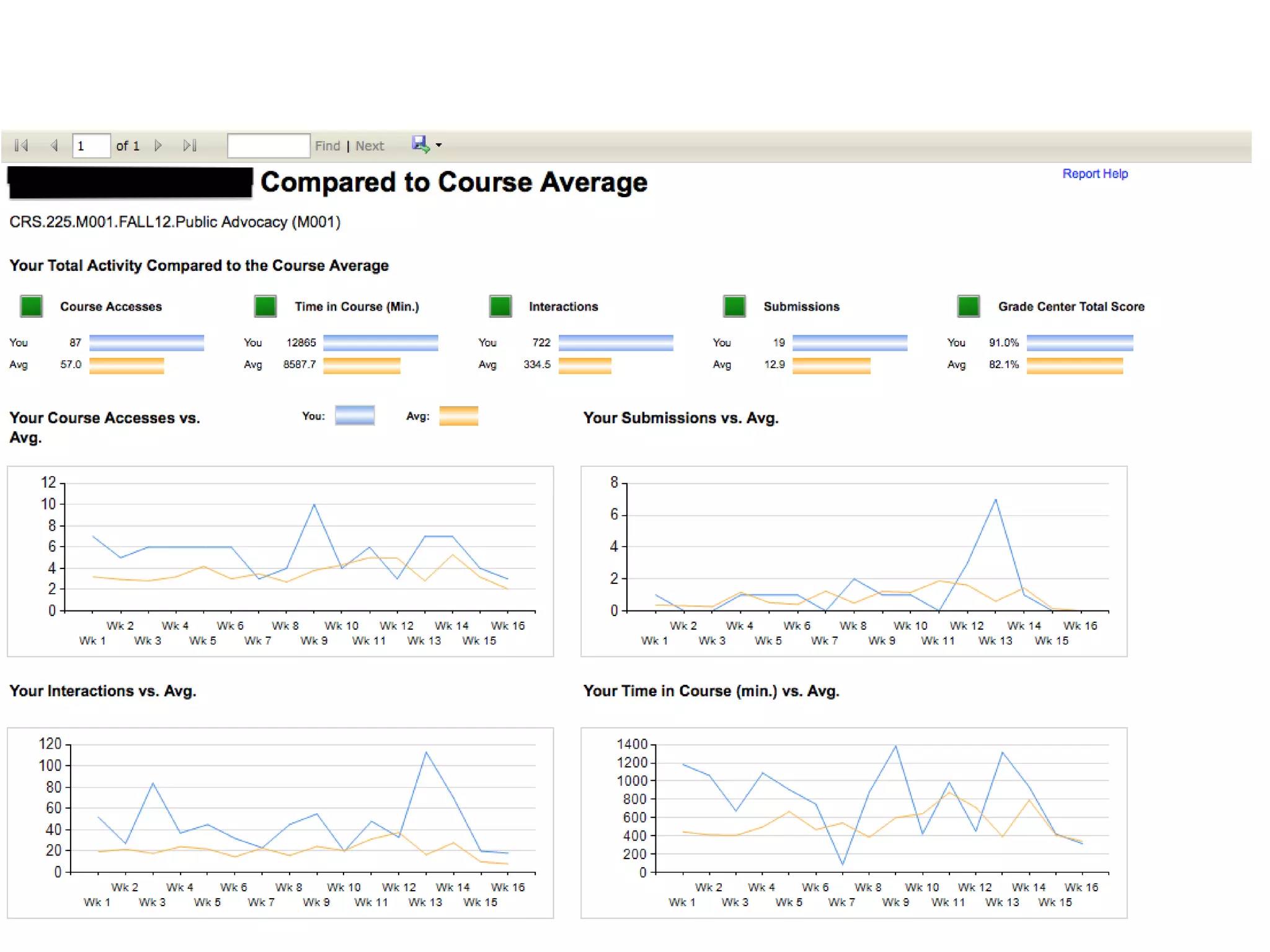Image resolution: width=1270 pixels, height=952 pixels.
Task: Click the Time in Course green indicator
Action: (x=265, y=306)
